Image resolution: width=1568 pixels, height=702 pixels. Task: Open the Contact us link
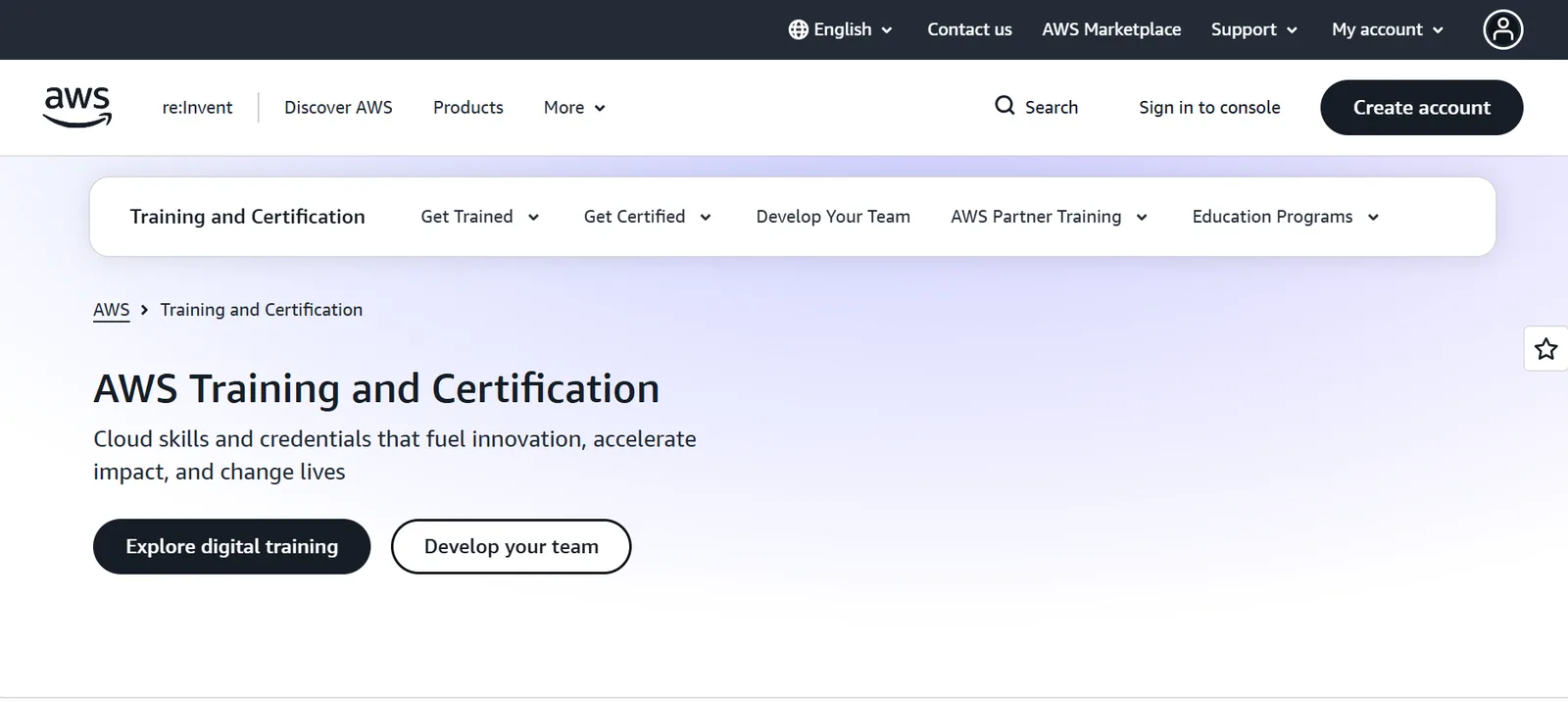[x=969, y=29]
